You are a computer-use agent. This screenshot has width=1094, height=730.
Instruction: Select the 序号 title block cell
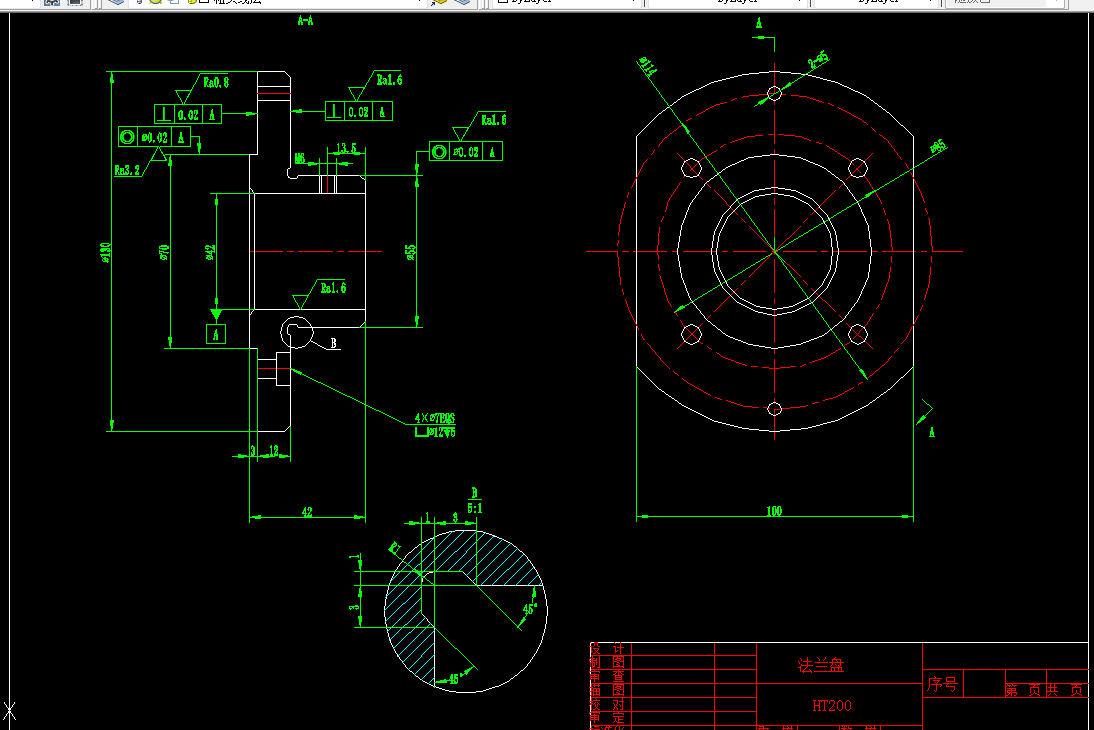coord(942,684)
